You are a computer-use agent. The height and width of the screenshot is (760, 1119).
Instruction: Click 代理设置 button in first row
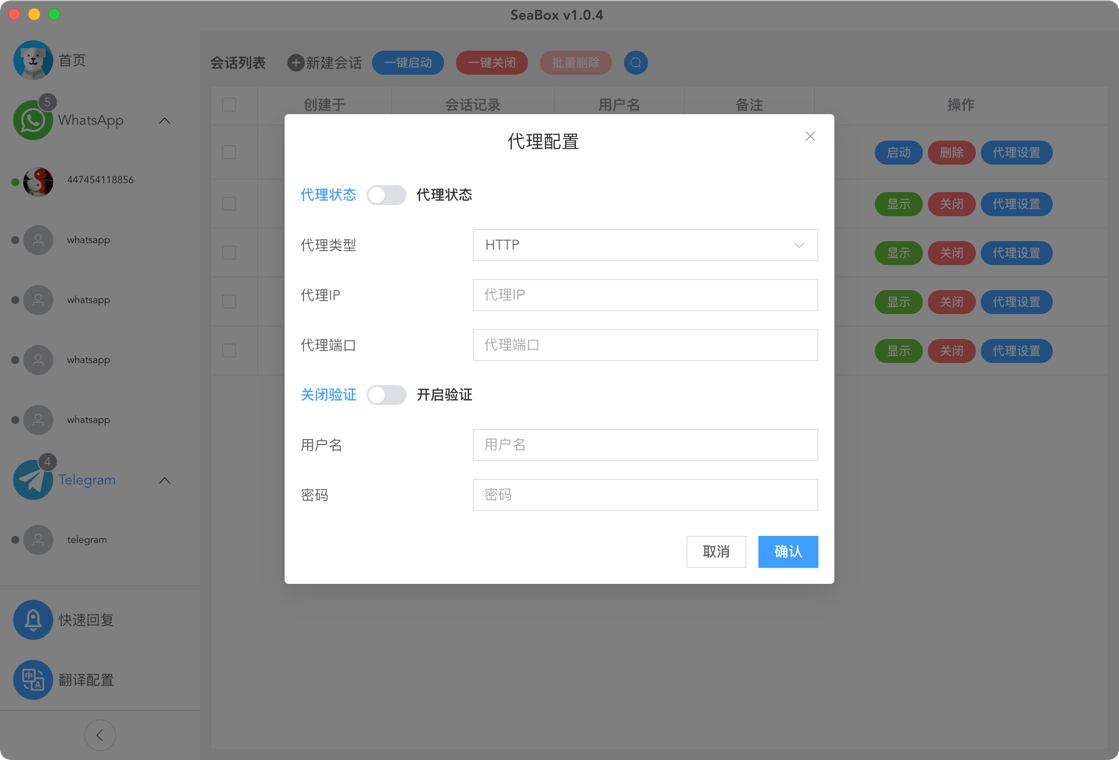(1016, 153)
